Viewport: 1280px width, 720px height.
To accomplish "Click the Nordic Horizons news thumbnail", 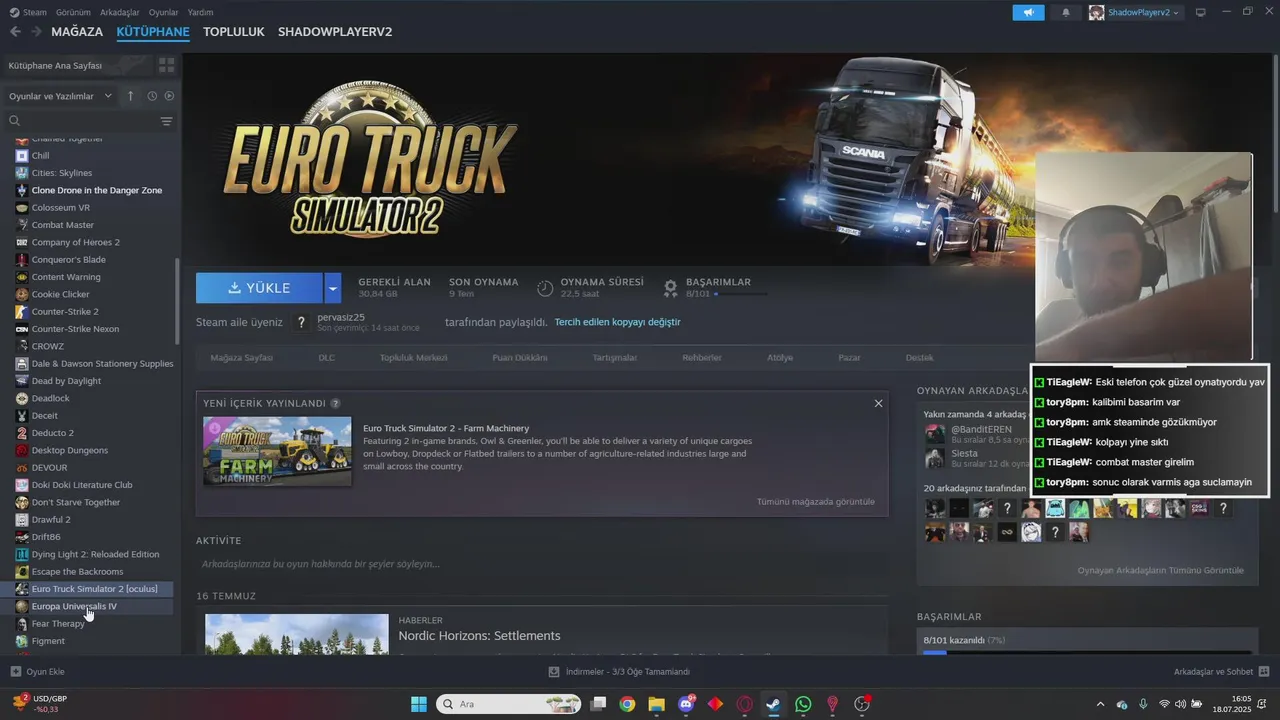I will (x=296, y=634).
